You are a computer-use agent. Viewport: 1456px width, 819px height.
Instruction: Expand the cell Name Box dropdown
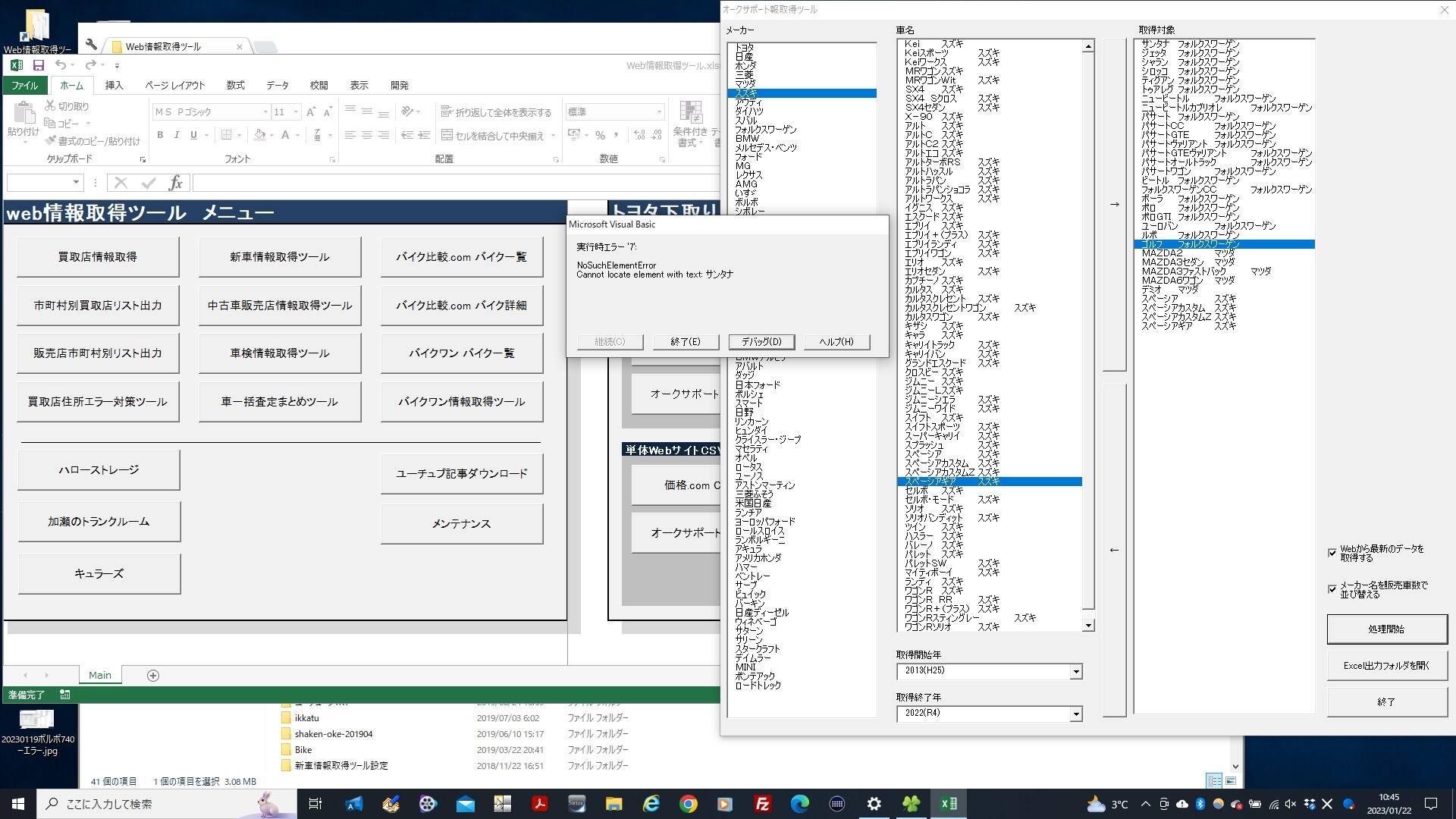[x=76, y=182]
